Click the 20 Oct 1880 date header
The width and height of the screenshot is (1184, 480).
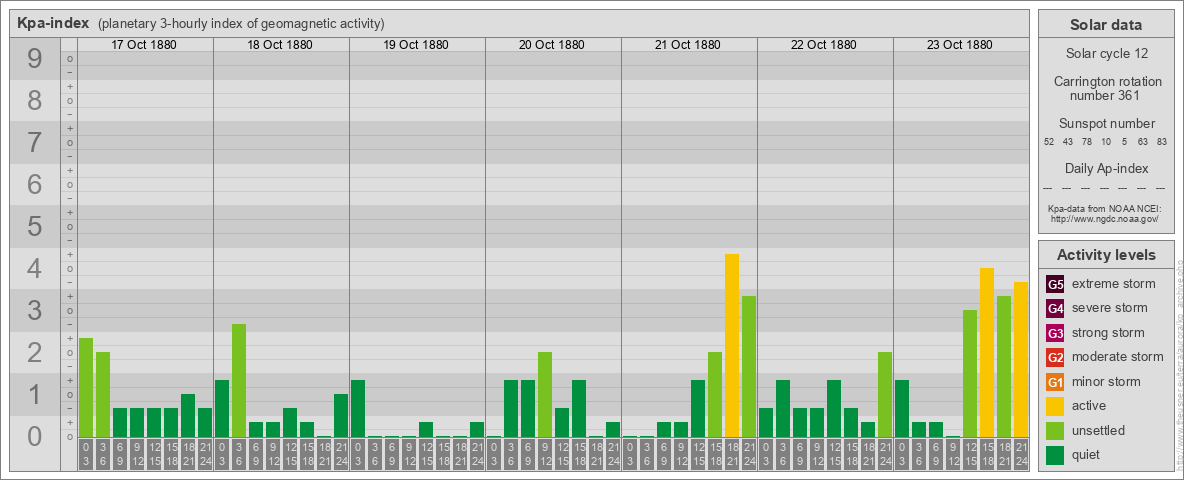coord(552,45)
